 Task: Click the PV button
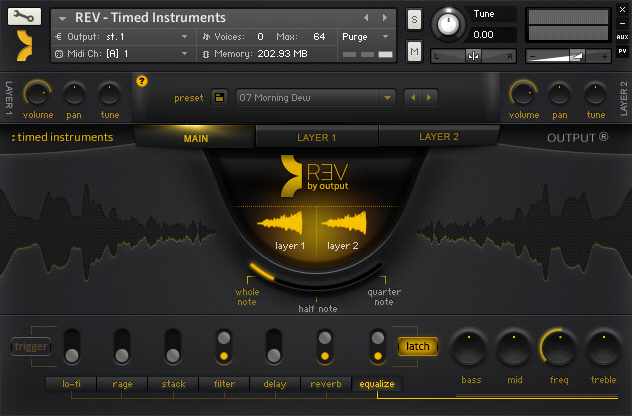click(x=622, y=51)
